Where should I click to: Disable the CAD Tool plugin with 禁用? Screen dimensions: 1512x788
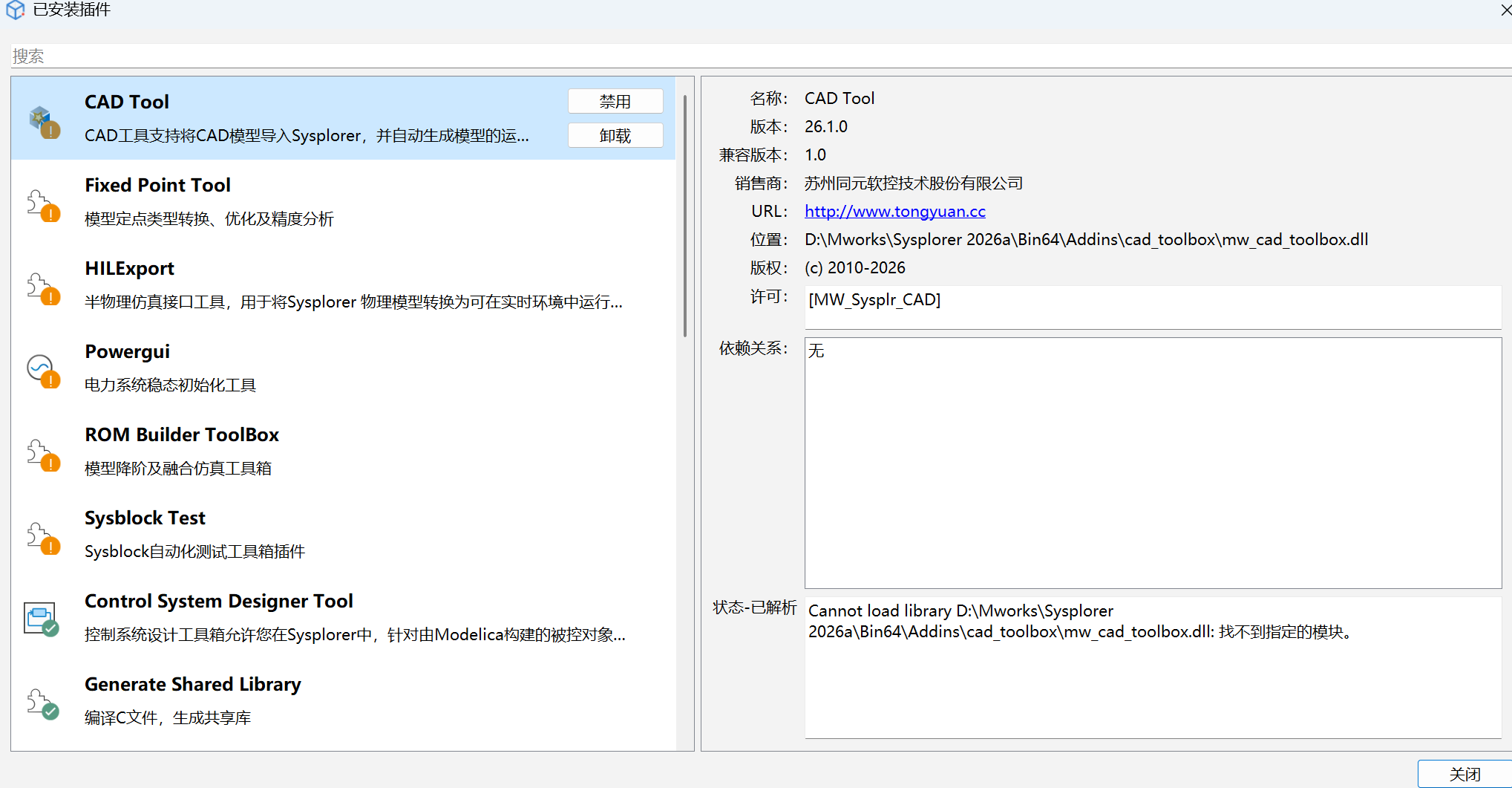(615, 101)
